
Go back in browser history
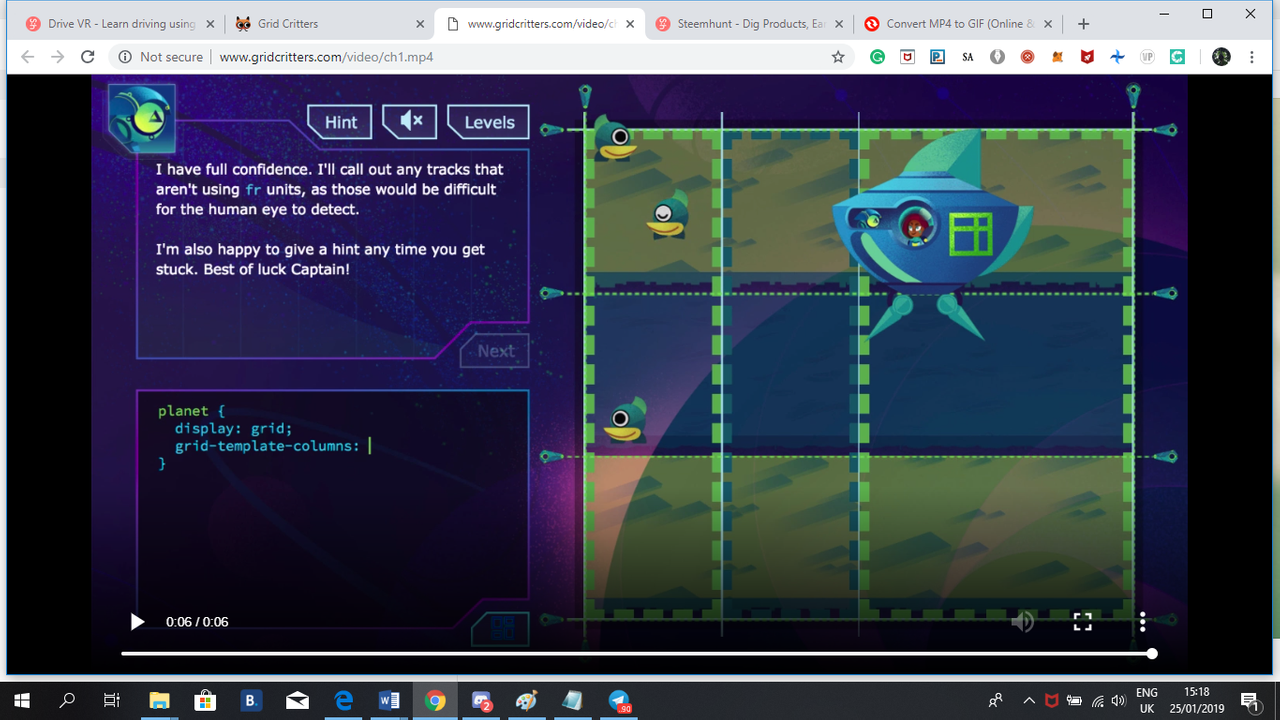[27, 57]
